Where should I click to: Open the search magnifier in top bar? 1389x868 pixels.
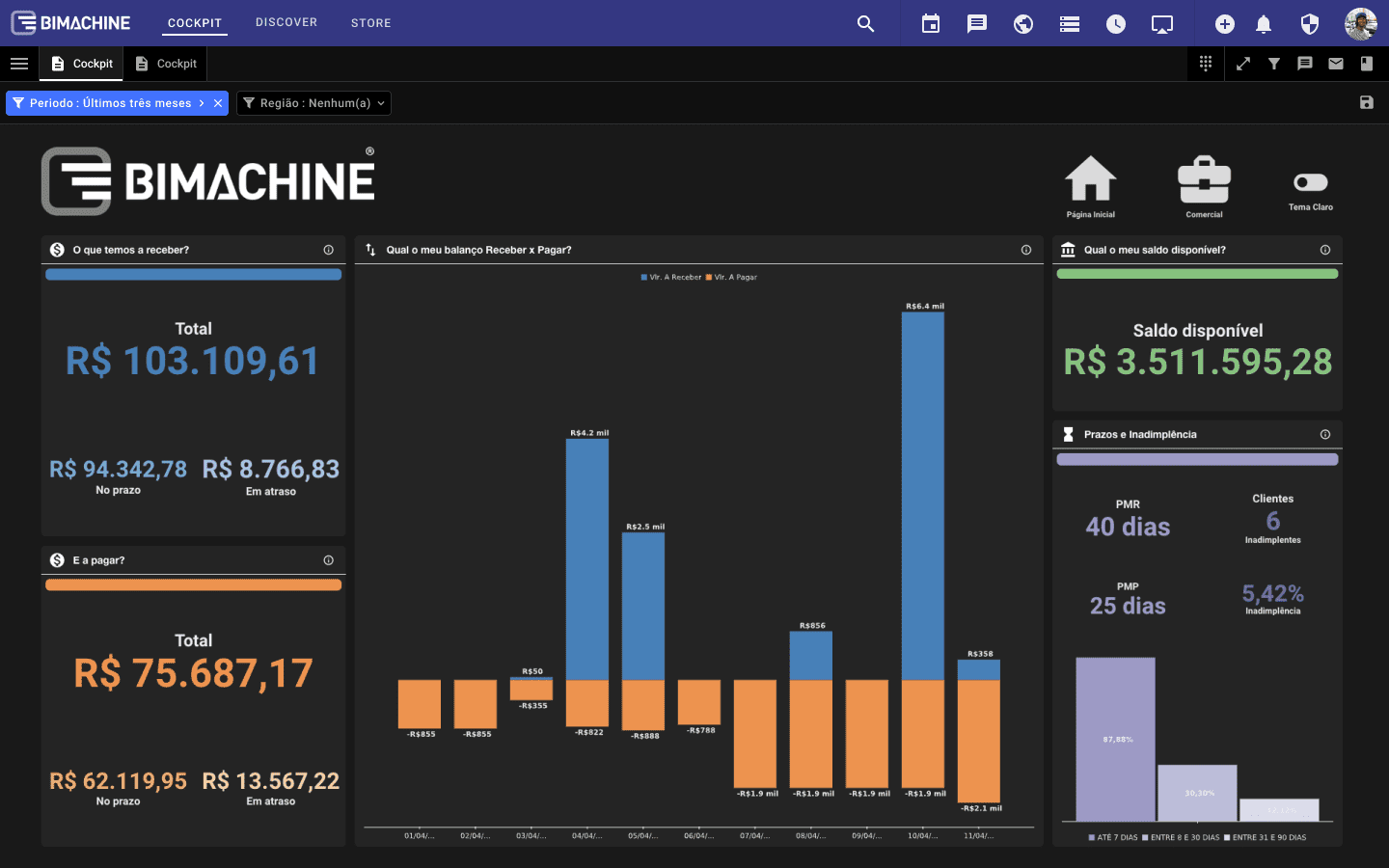click(865, 24)
